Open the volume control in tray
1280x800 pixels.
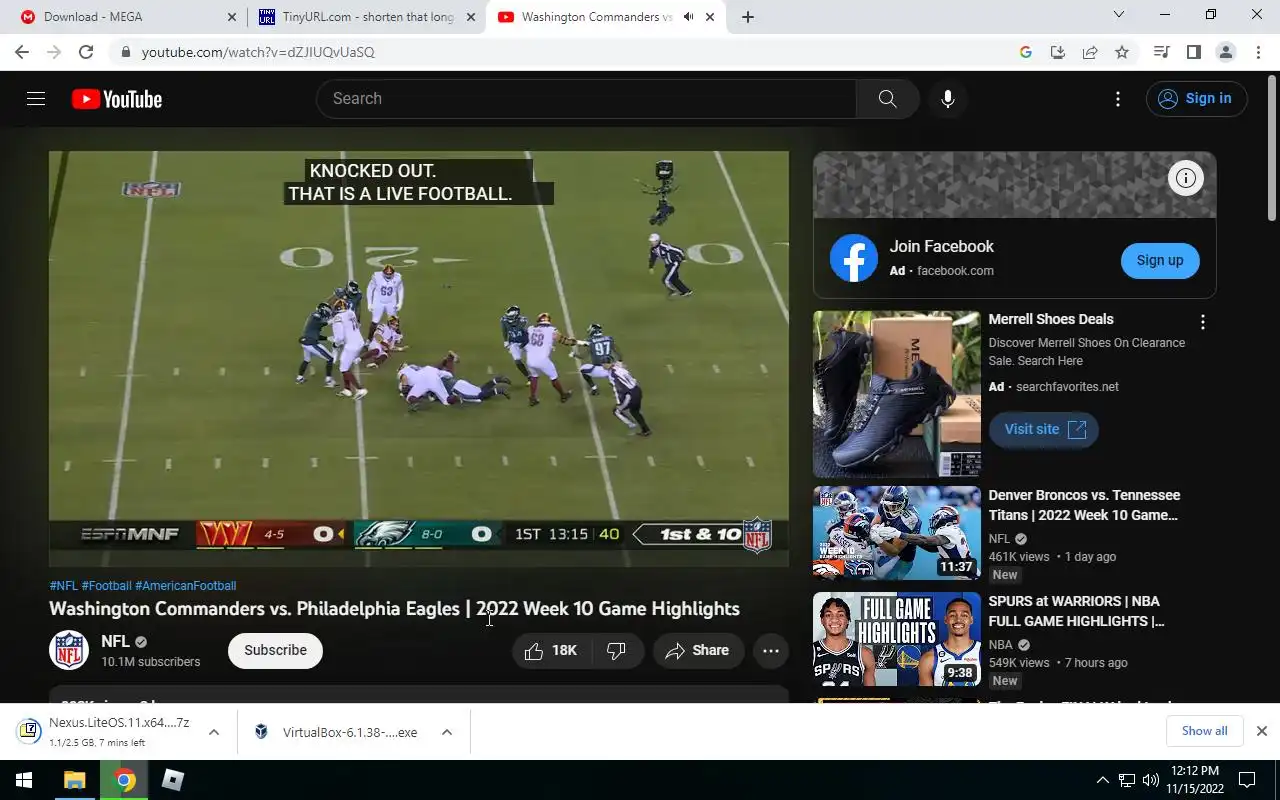click(1151, 780)
